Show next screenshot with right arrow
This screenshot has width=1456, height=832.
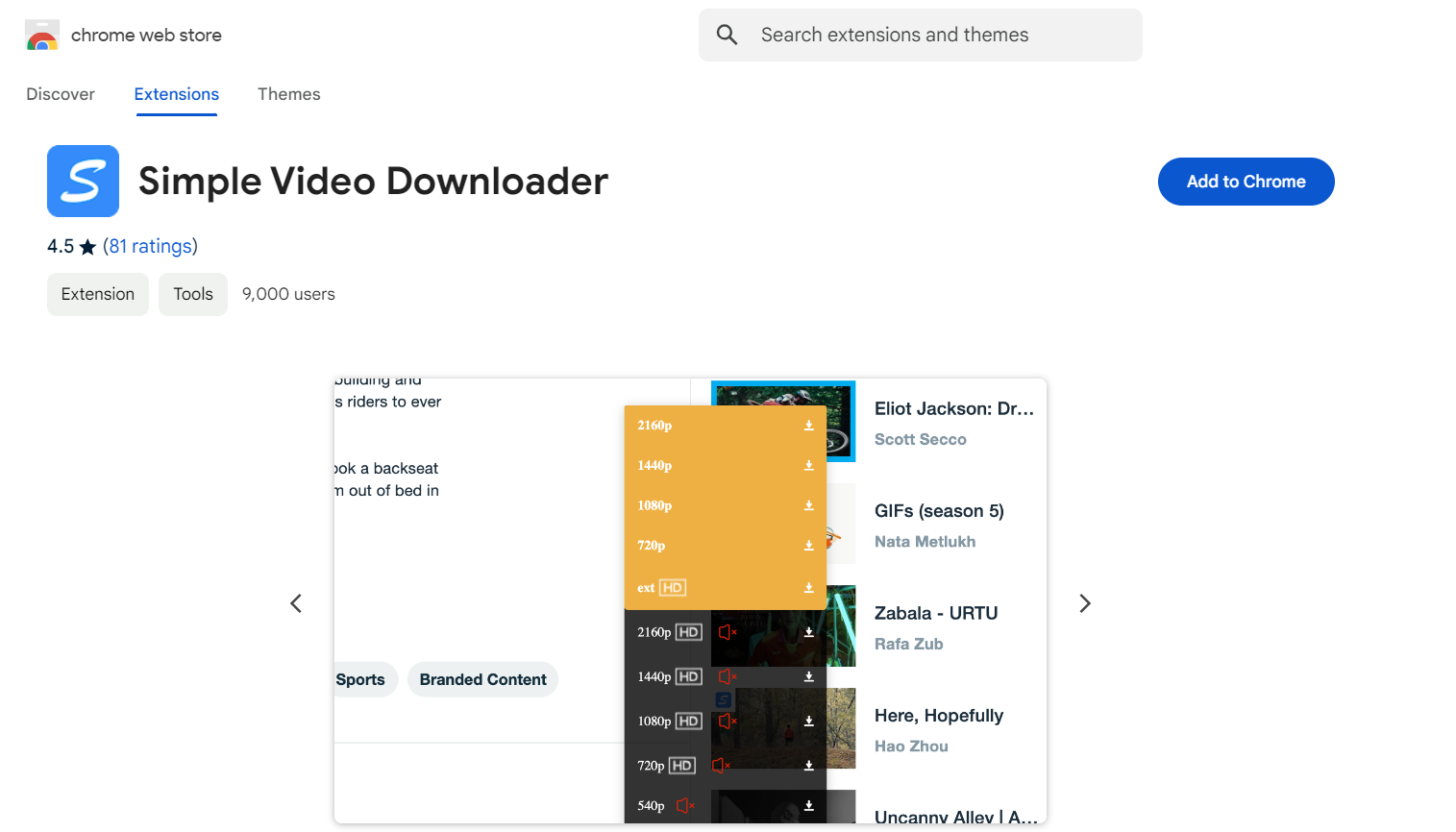coord(1085,603)
